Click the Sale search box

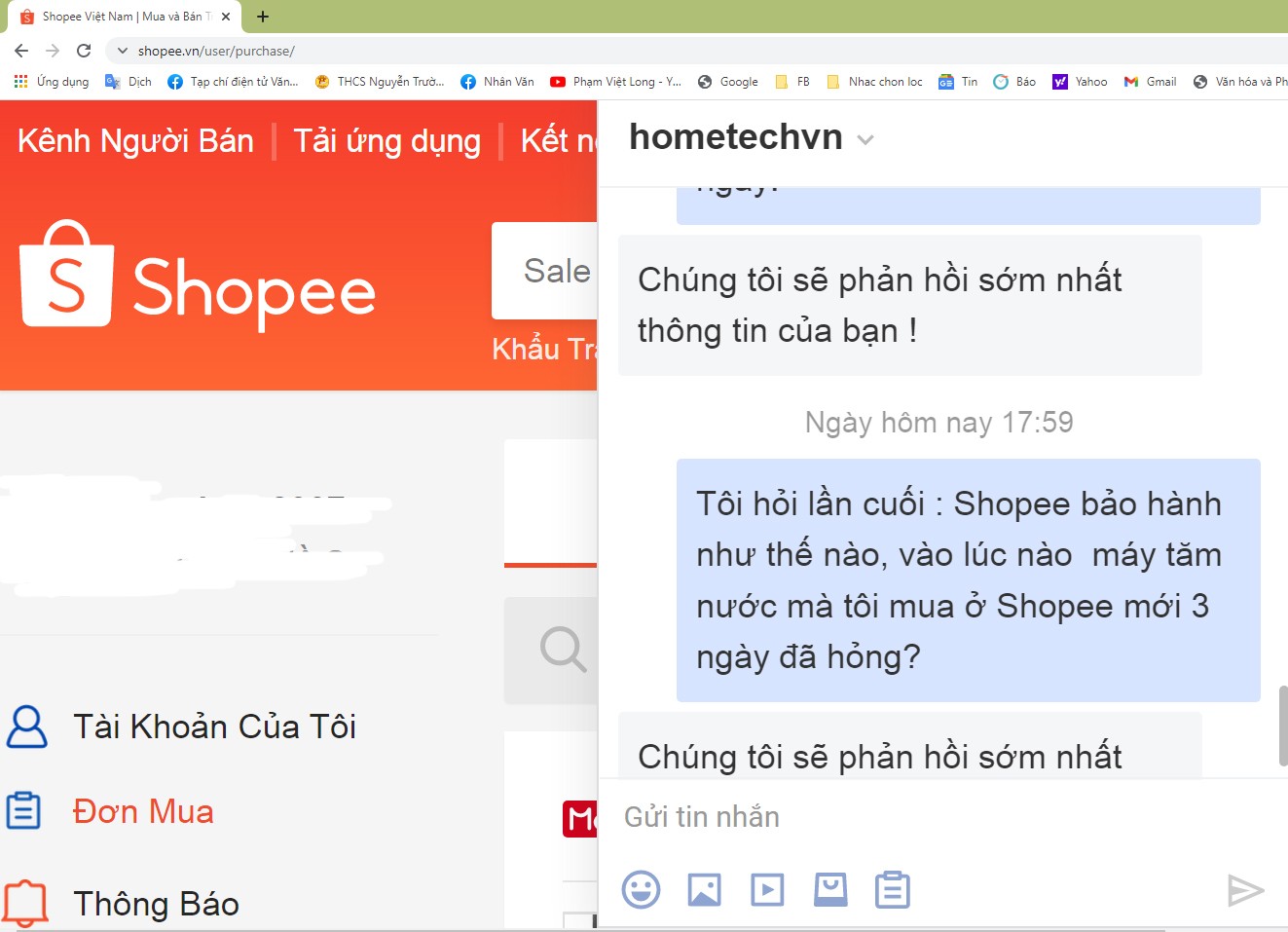(545, 271)
